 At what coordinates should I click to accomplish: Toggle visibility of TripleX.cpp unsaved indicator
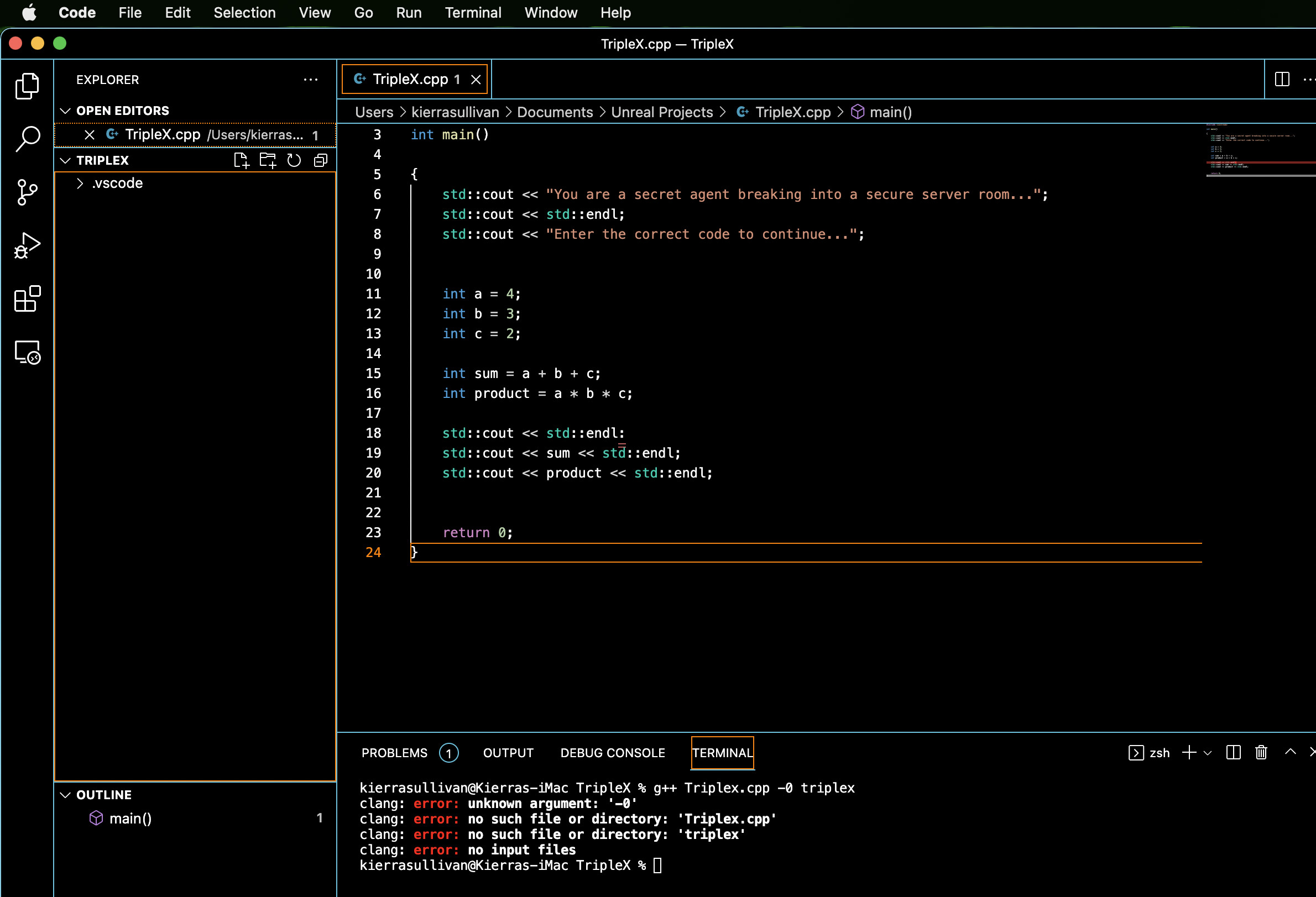point(459,79)
